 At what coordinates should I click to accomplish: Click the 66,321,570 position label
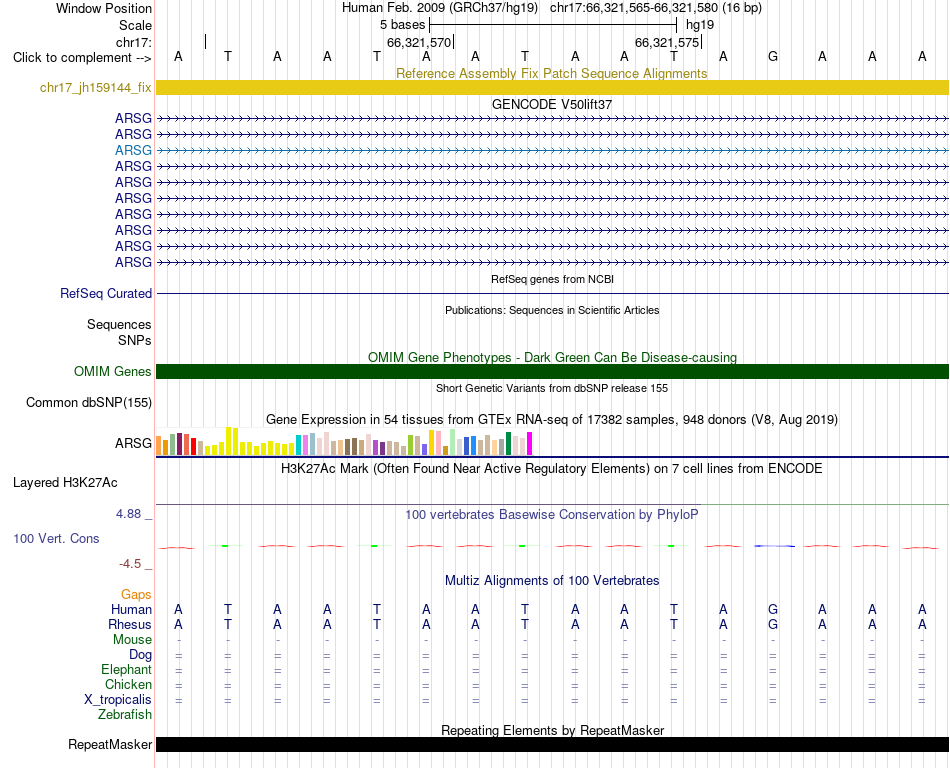[419, 42]
